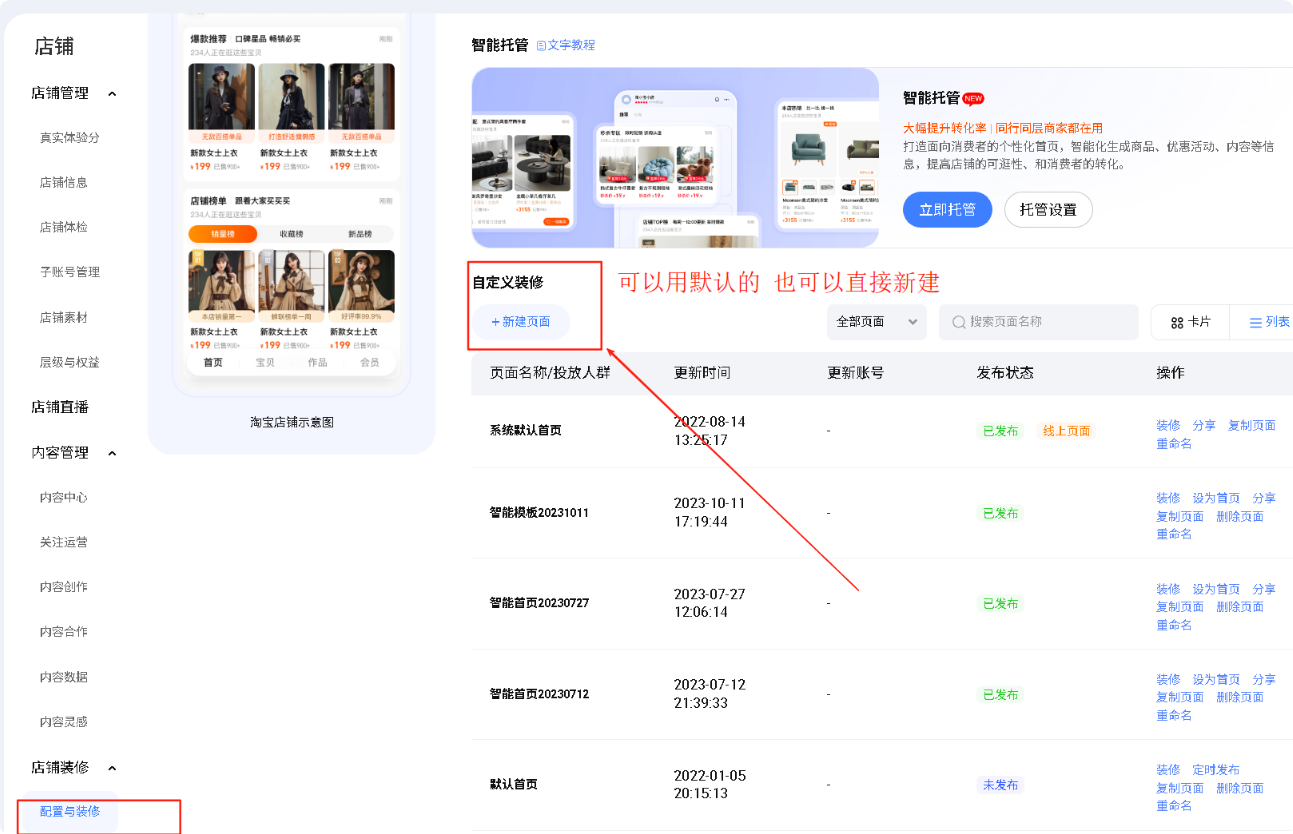Click the 好评率99.9% product thumbnail
This screenshot has height=834, width=1293.
pyautogui.click(x=361, y=286)
